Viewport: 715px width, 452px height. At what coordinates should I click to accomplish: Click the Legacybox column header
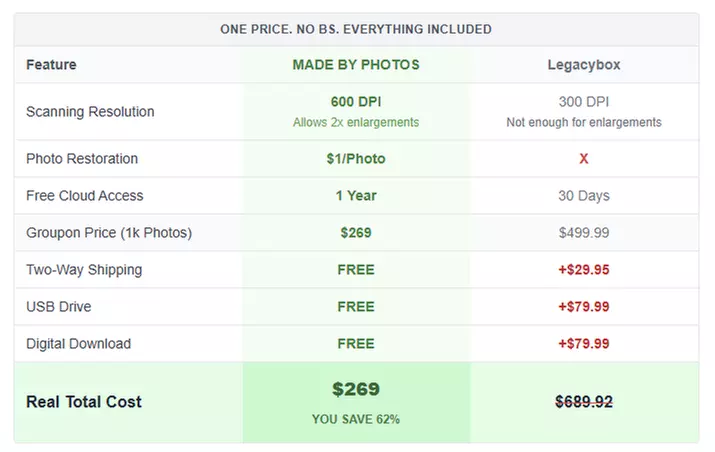click(x=584, y=65)
